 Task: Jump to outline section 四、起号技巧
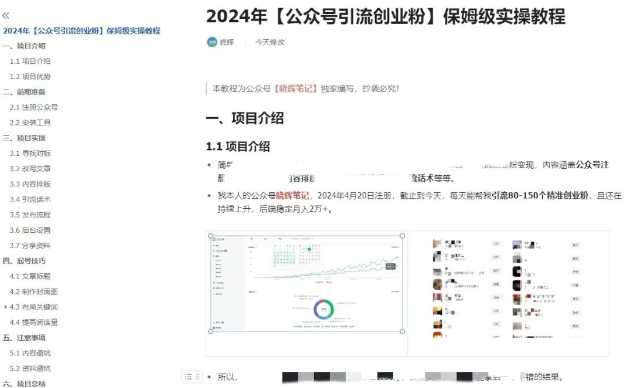pyautogui.click(x=24, y=261)
